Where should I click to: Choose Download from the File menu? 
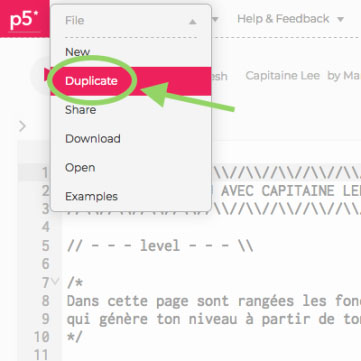coord(93,139)
